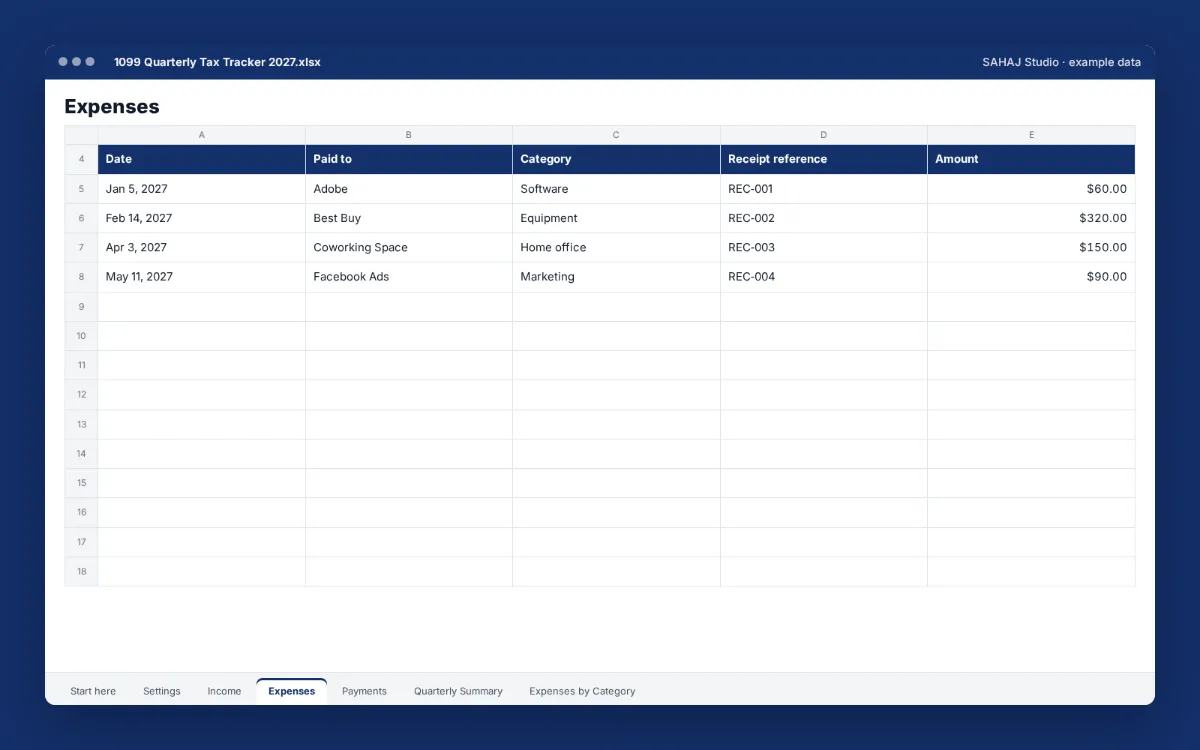The height and width of the screenshot is (750, 1200).
Task: Select the Expenses sheet tab
Action: (292, 691)
